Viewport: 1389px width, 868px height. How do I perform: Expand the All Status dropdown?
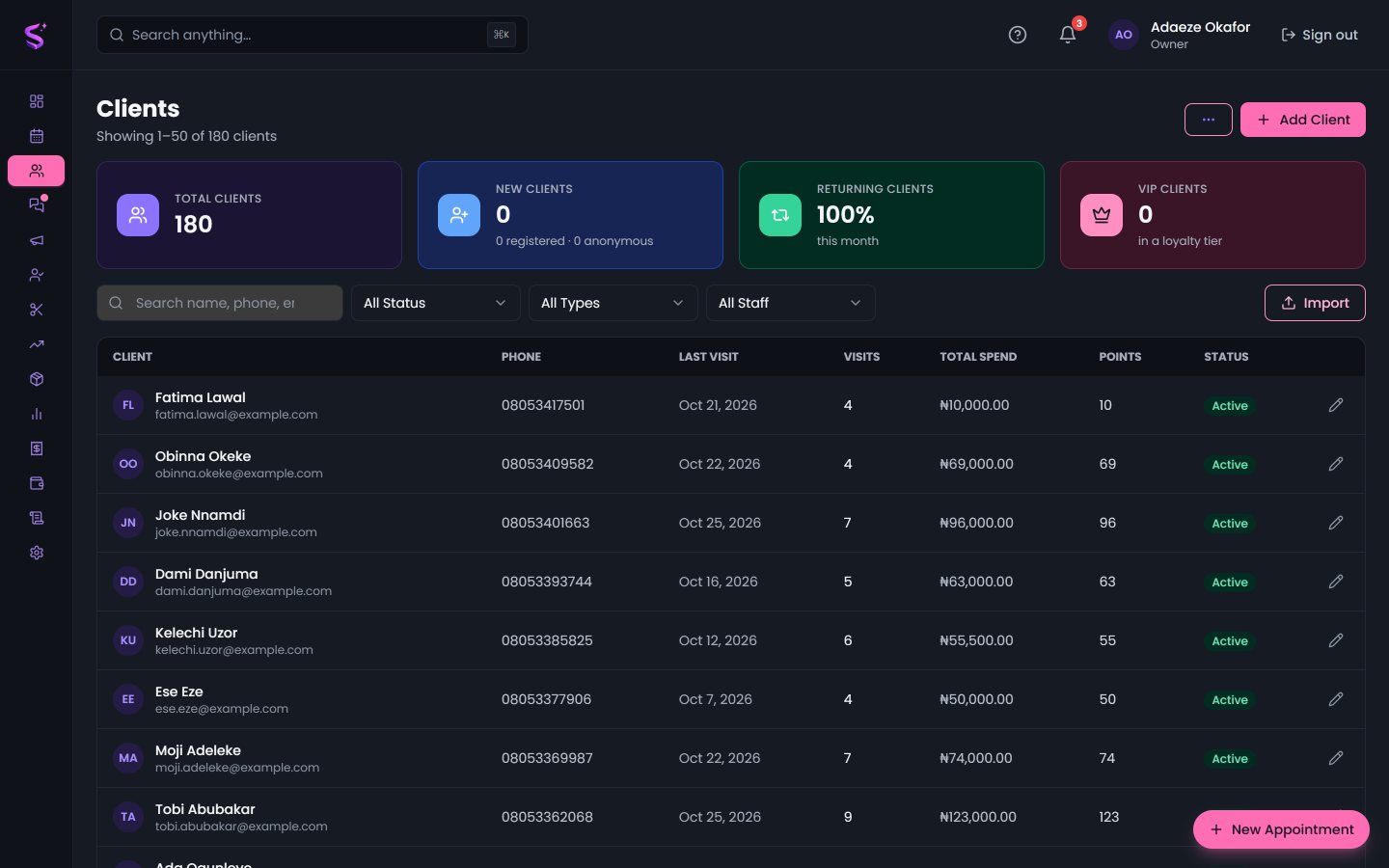(436, 303)
